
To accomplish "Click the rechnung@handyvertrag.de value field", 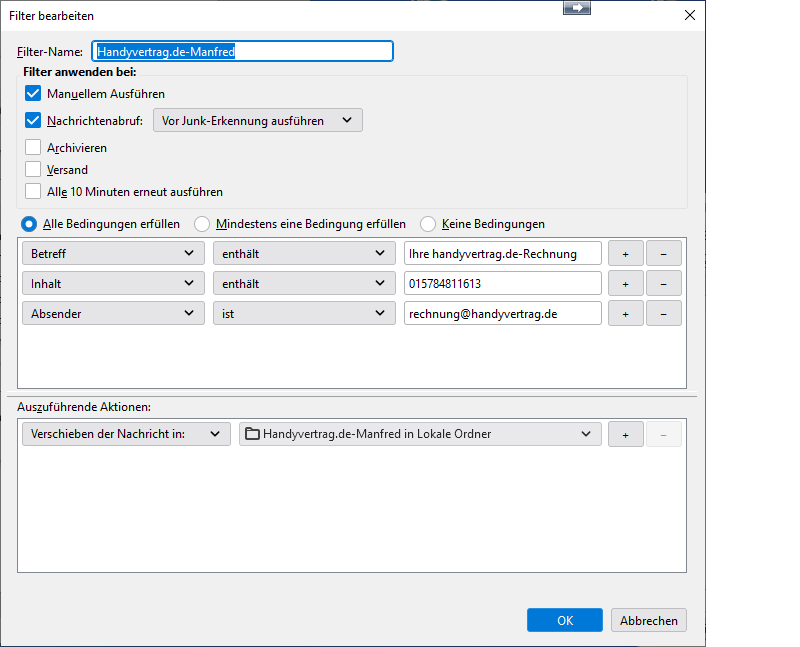I will (x=503, y=313).
